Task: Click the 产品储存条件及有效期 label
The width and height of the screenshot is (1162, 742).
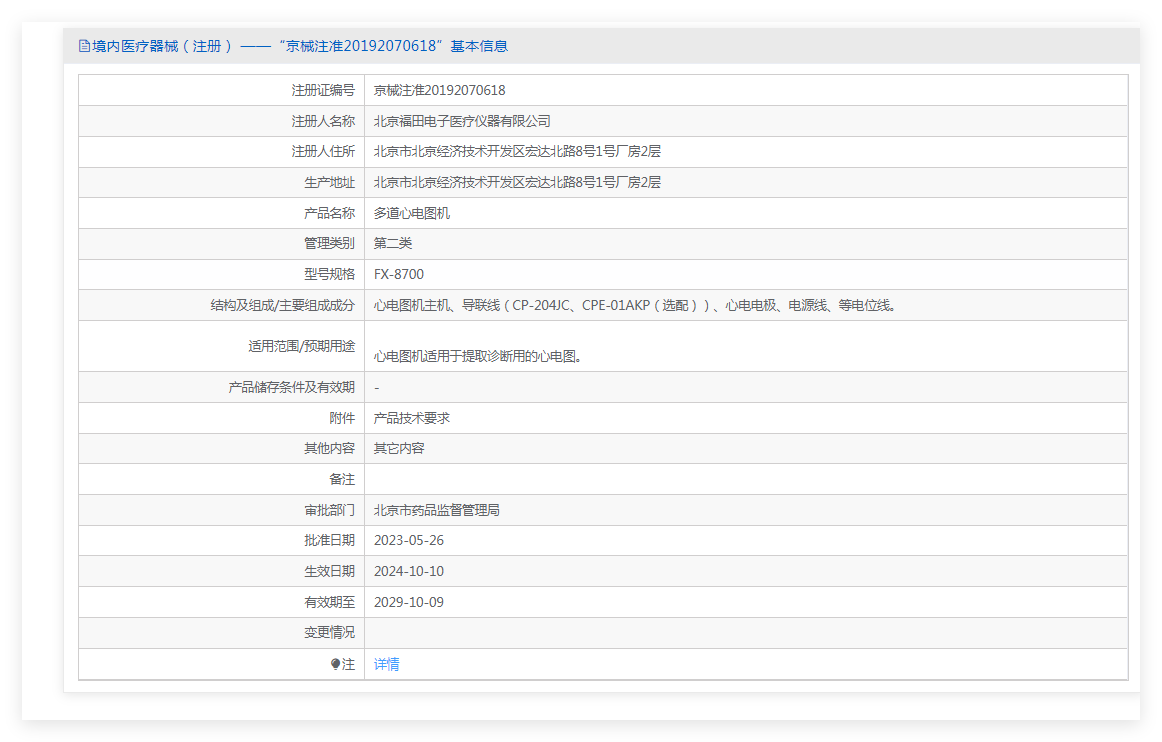Action: [x=292, y=388]
